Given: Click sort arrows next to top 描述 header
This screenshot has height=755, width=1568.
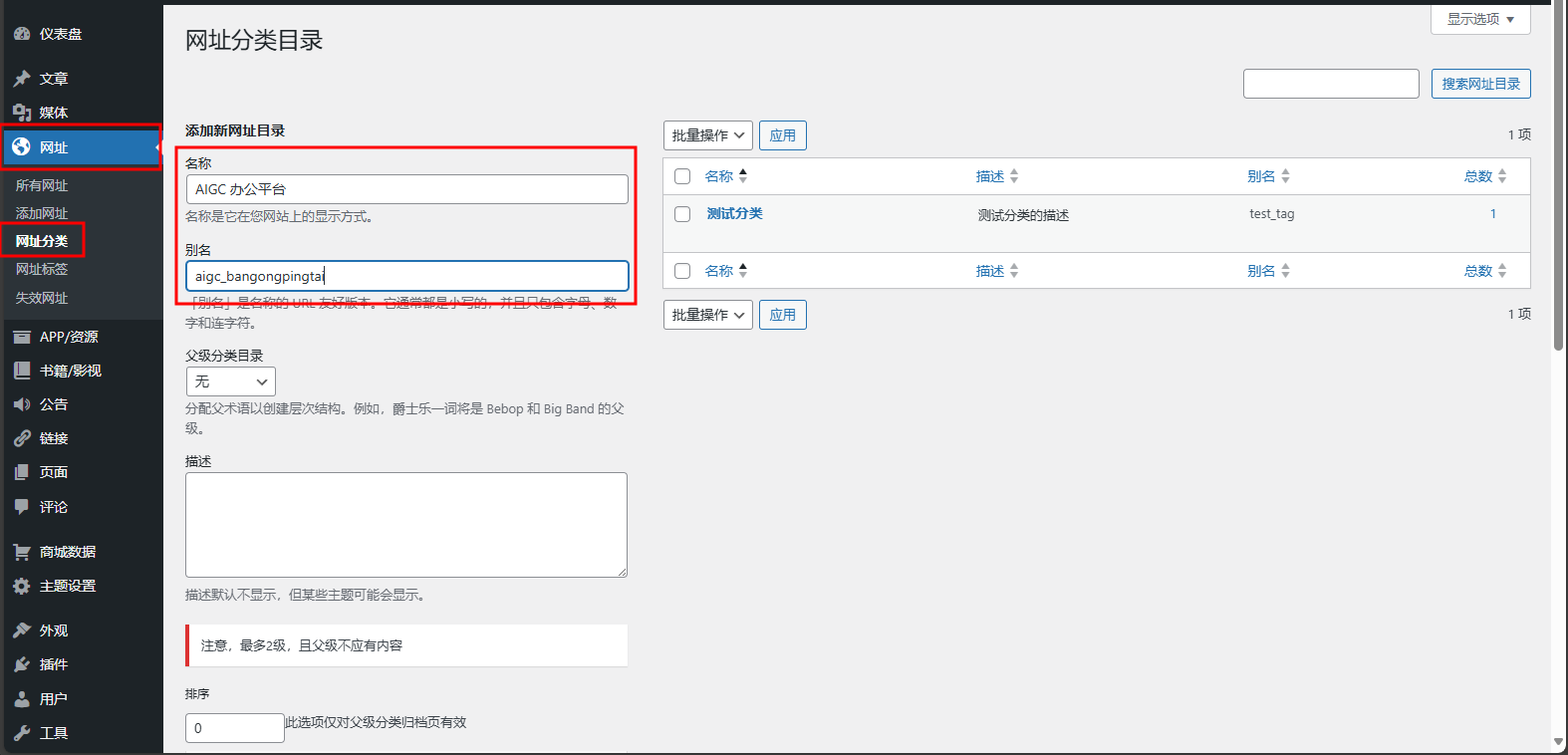Looking at the screenshot, I should pos(1014,176).
